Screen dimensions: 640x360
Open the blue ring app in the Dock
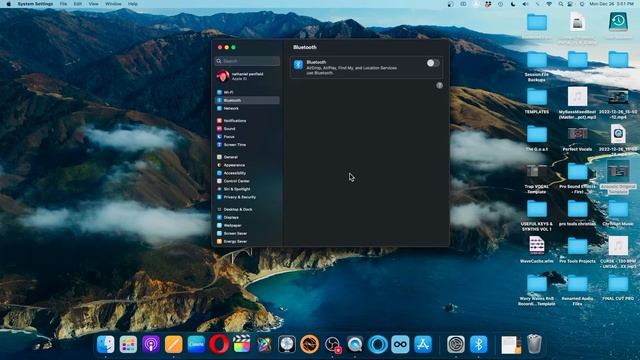[x=378, y=344]
